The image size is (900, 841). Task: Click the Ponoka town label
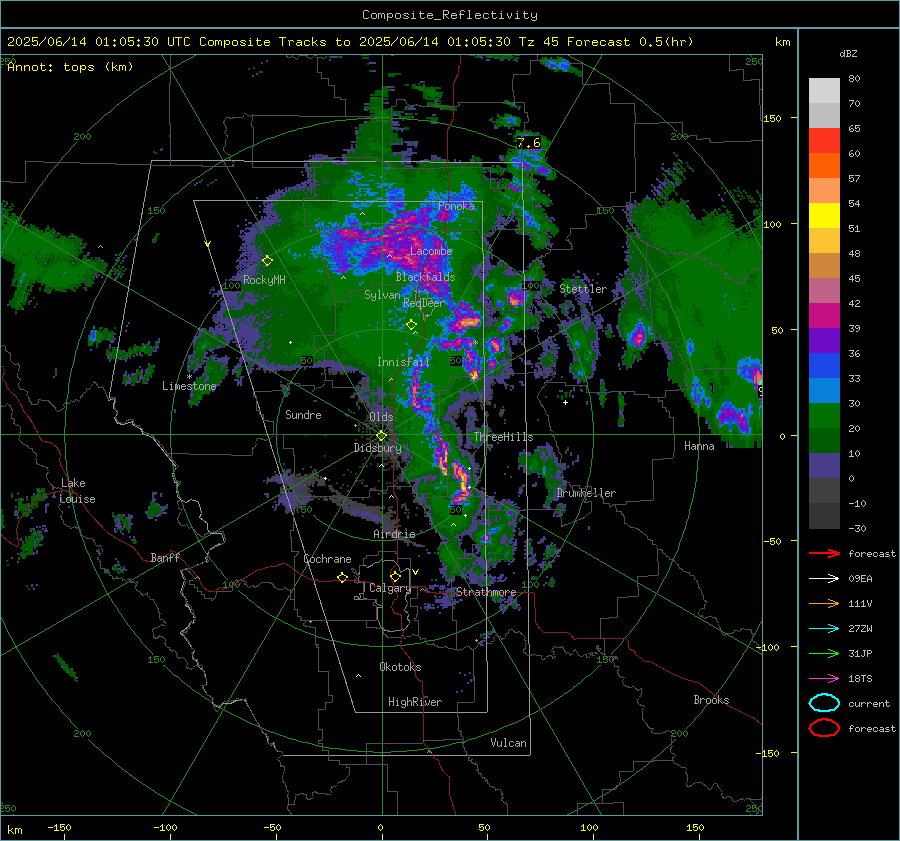(456, 206)
